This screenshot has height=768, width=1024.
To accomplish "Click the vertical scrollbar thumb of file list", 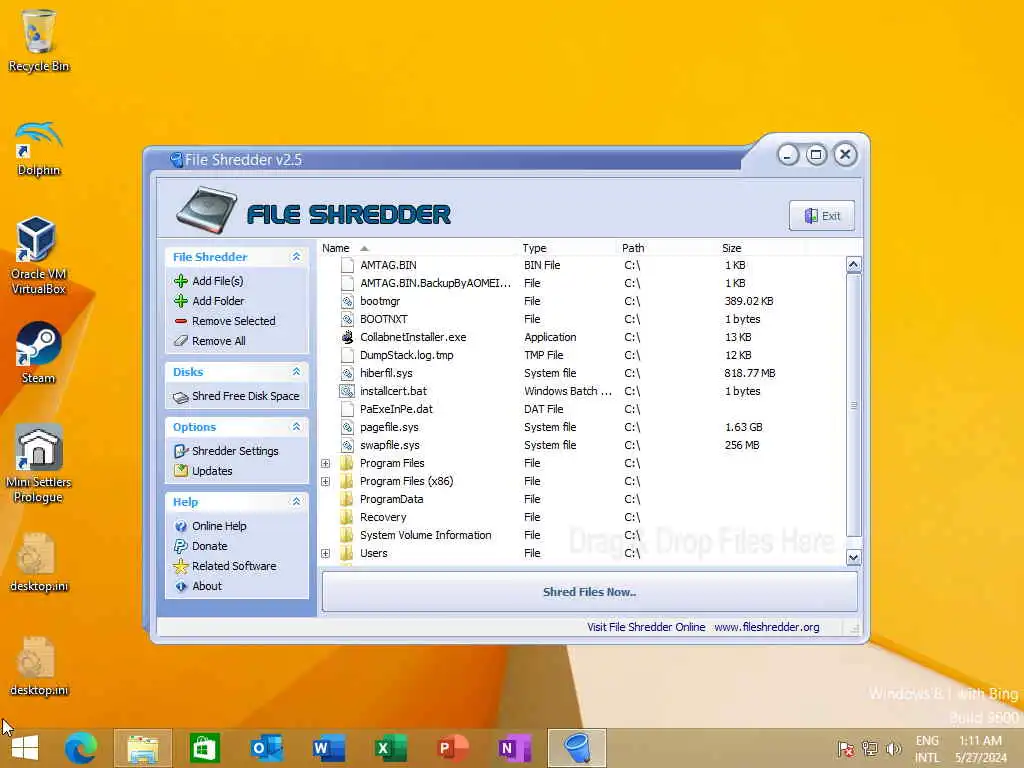I will [x=853, y=405].
